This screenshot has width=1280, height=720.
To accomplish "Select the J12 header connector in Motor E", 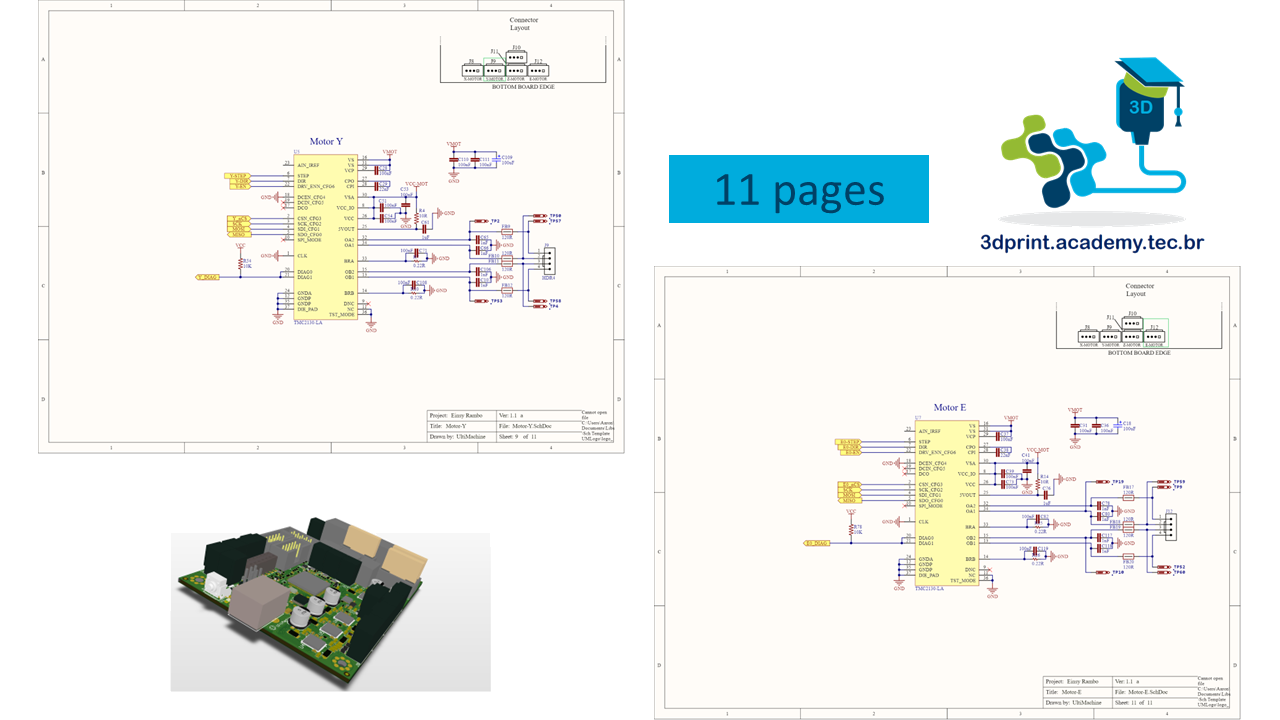I will [x=1171, y=527].
